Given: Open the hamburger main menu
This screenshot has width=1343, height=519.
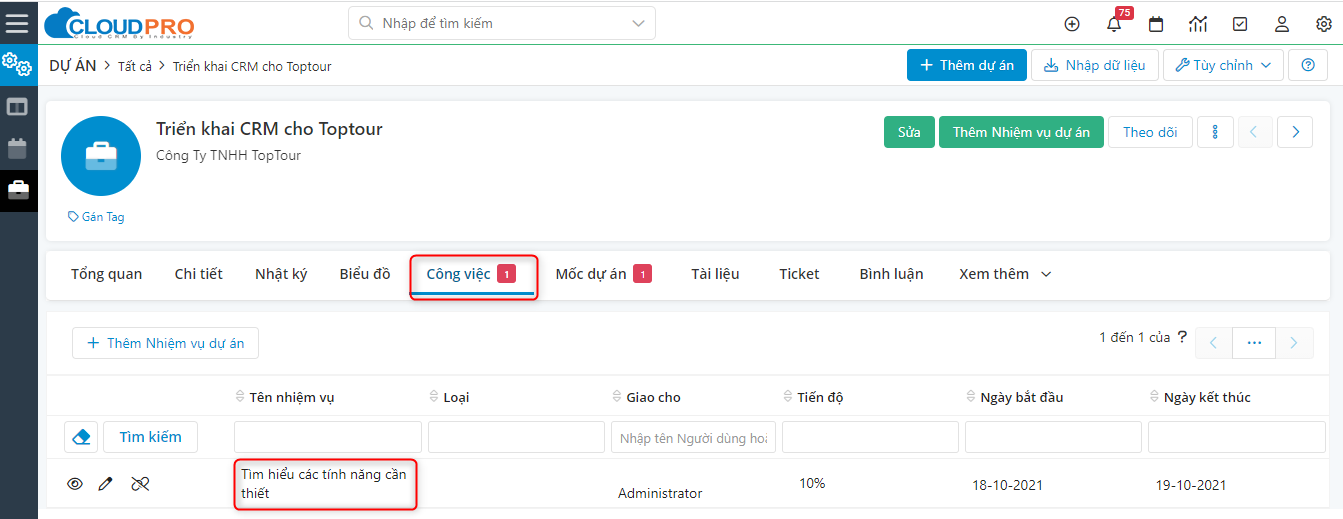Looking at the screenshot, I should (17, 23).
